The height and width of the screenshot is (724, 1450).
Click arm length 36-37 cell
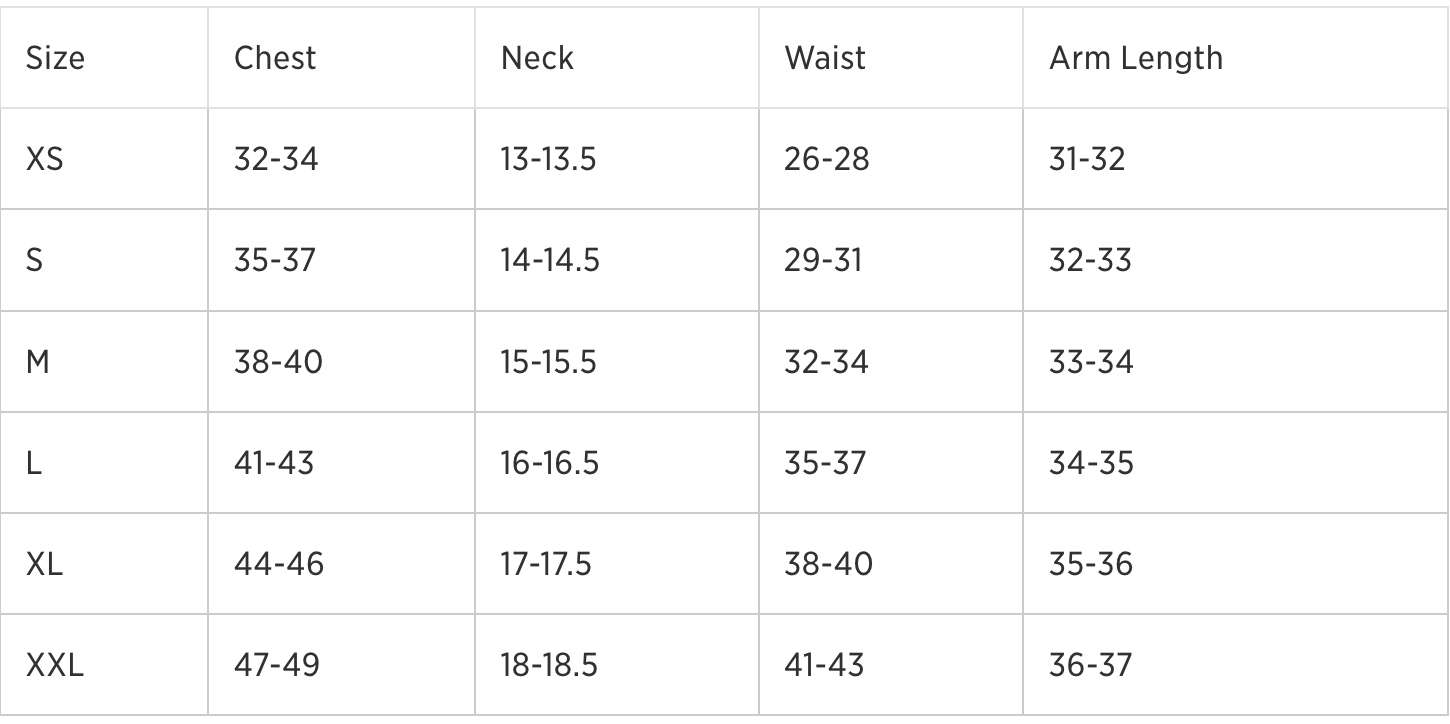click(1091, 665)
